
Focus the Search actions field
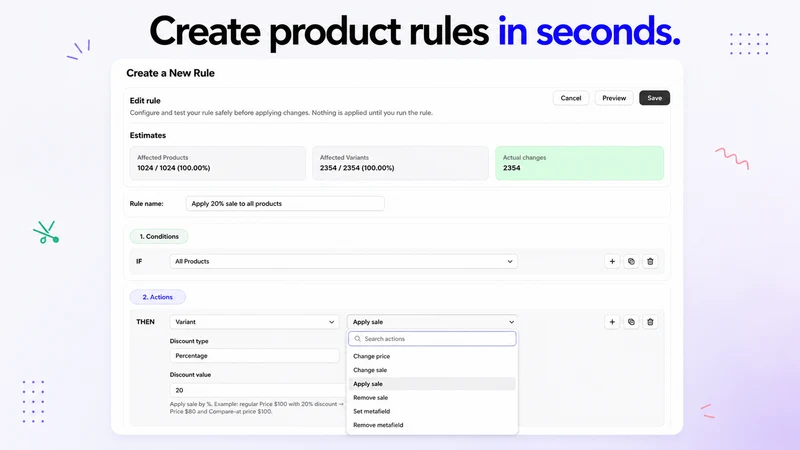(x=432, y=339)
